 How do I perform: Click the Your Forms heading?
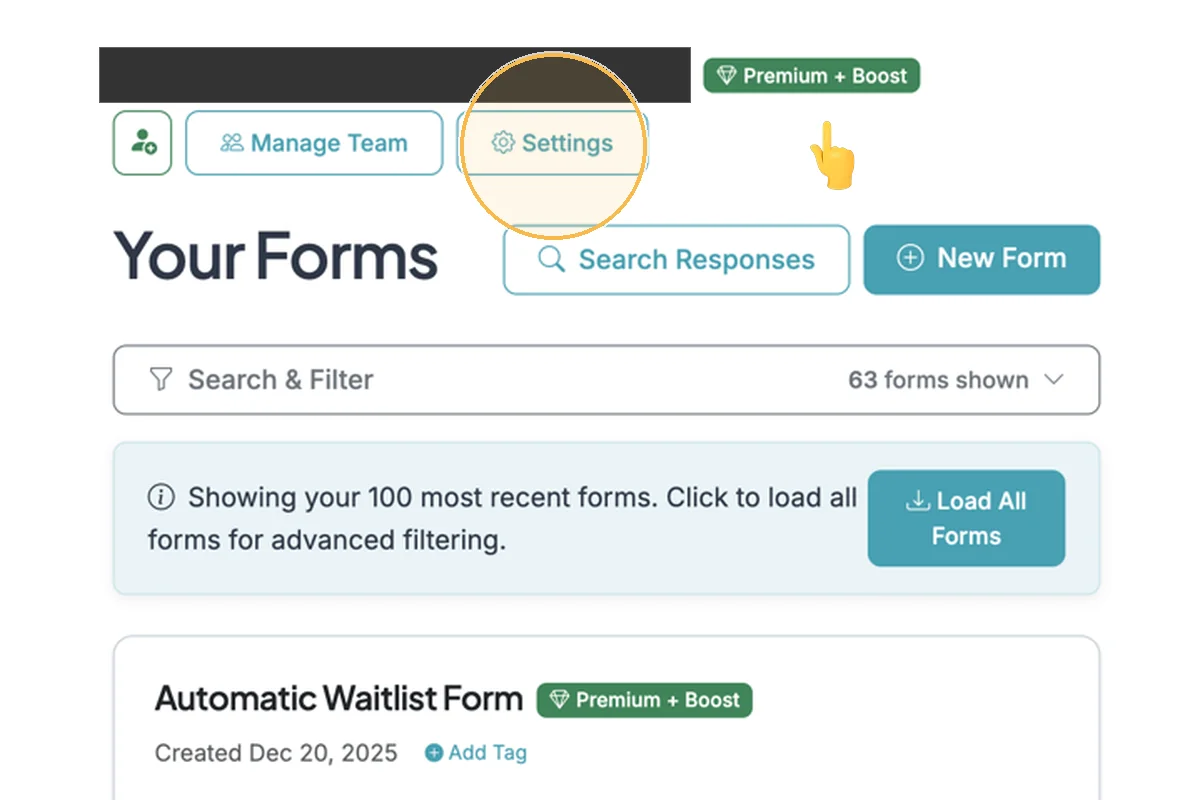coord(275,255)
